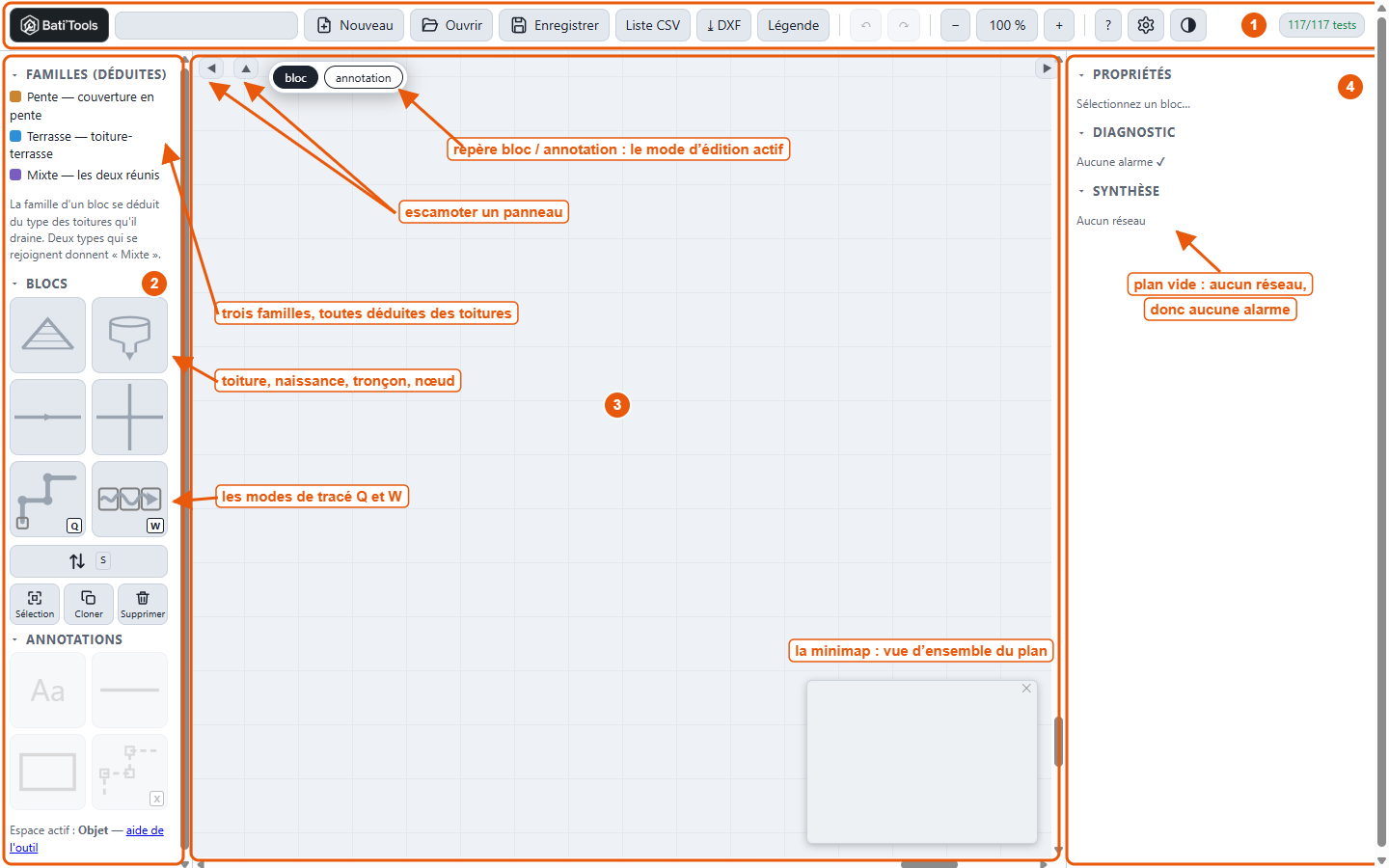Screen dimensions: 1389x868
Task: Choose the line annotation tool
Action: pyautogui.click(x=129, y=691)
